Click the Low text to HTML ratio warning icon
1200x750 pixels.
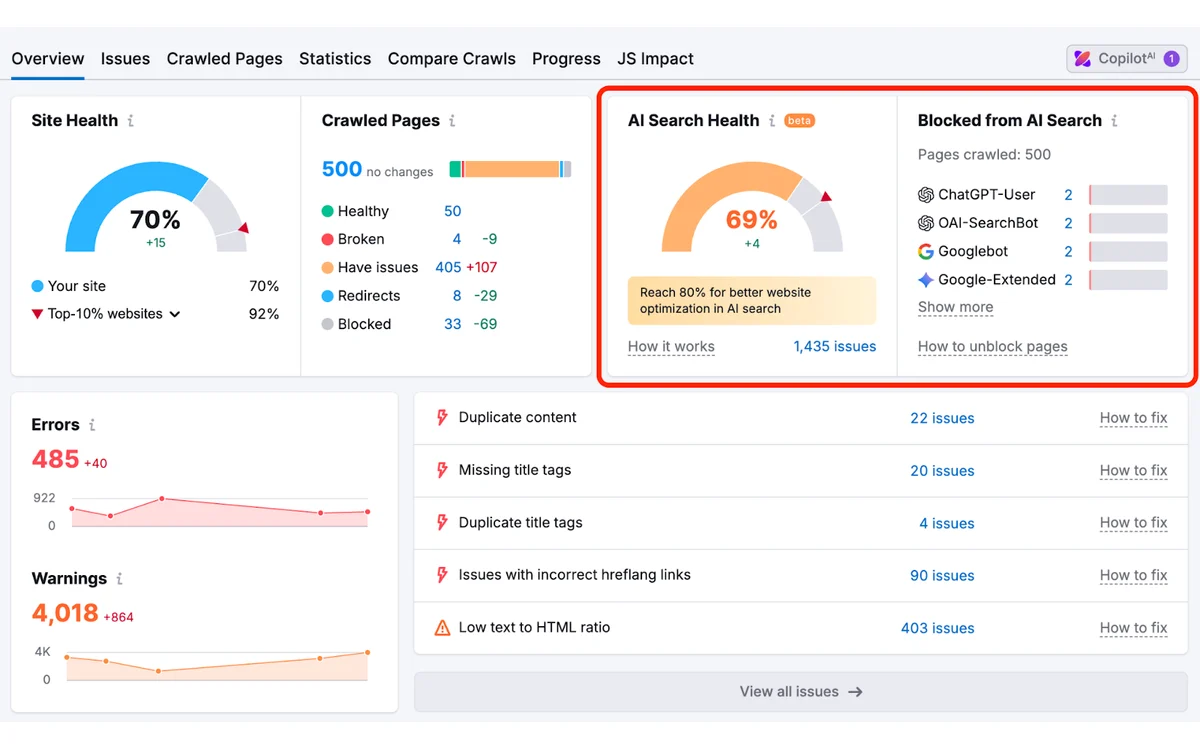[442, 628]
